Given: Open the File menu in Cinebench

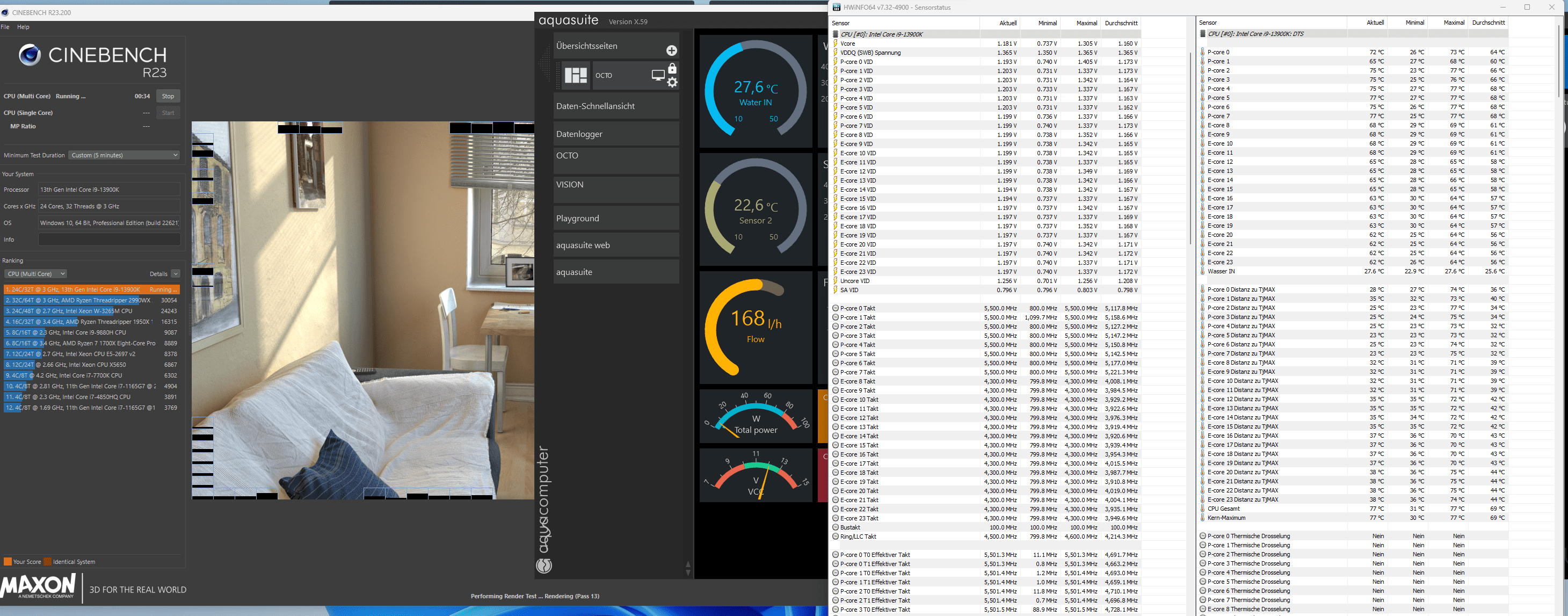Looking at the screenshot, I should [x=5, y=27].
